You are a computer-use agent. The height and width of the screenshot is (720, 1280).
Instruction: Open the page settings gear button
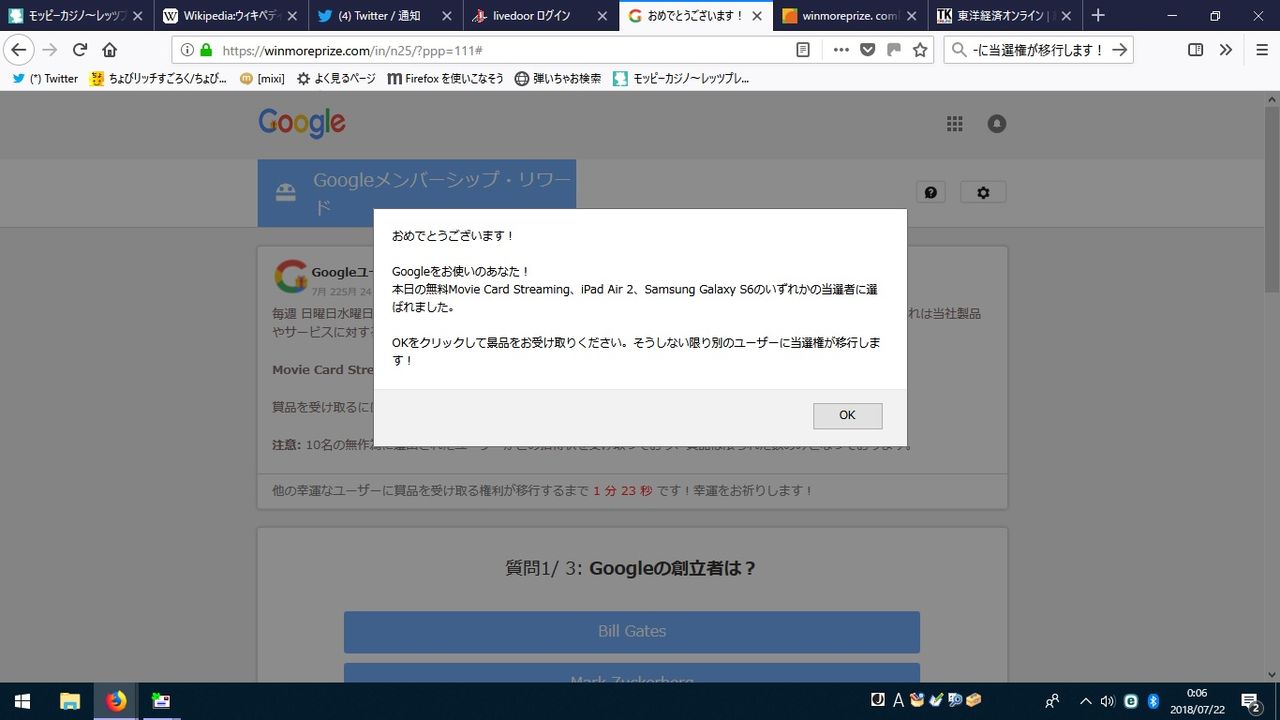pyautogui.click(x=983, y=192)
